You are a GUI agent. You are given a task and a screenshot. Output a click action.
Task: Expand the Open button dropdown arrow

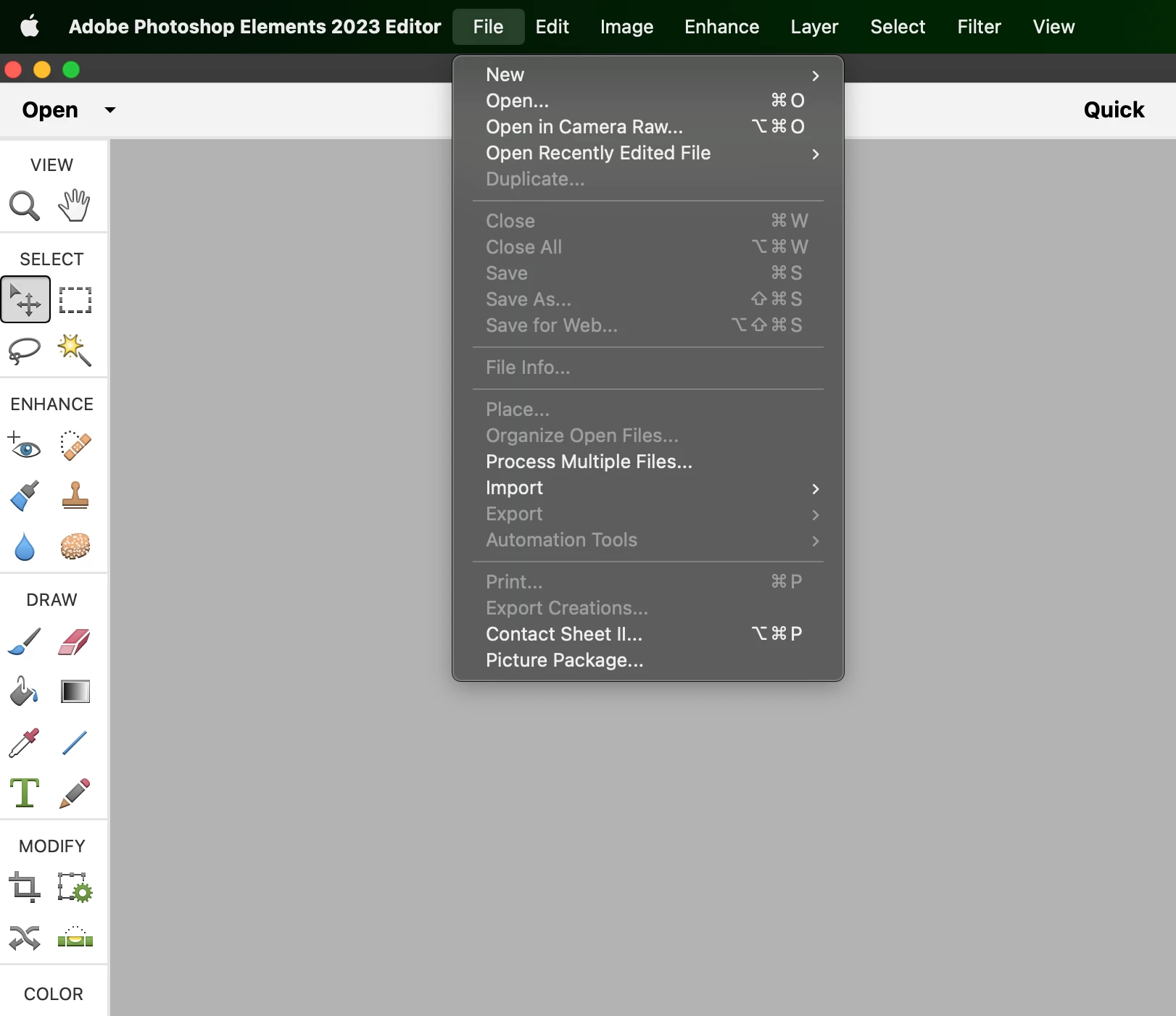tap(110, 110)
